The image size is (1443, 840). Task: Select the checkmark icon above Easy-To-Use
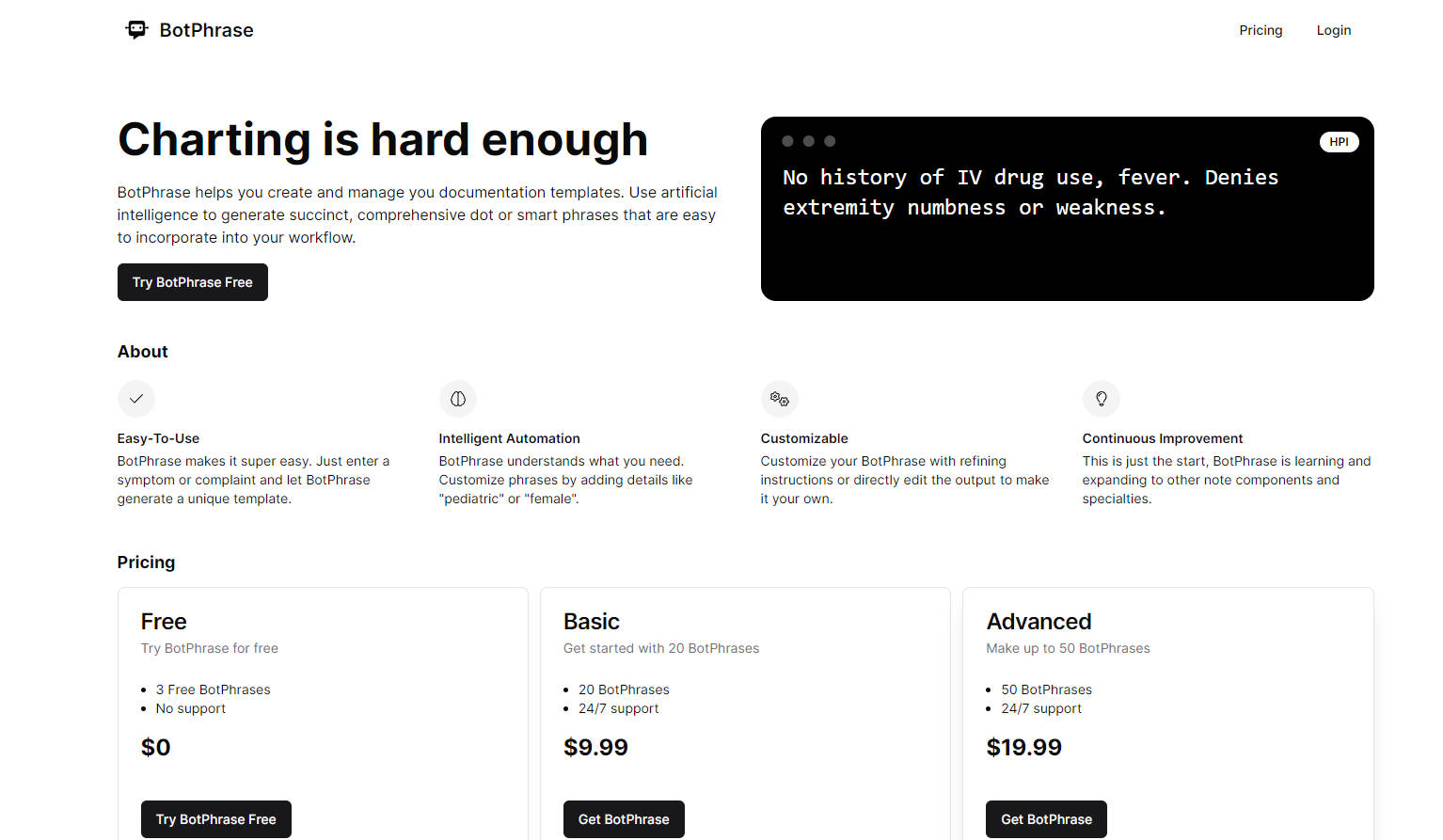(136, 399)
